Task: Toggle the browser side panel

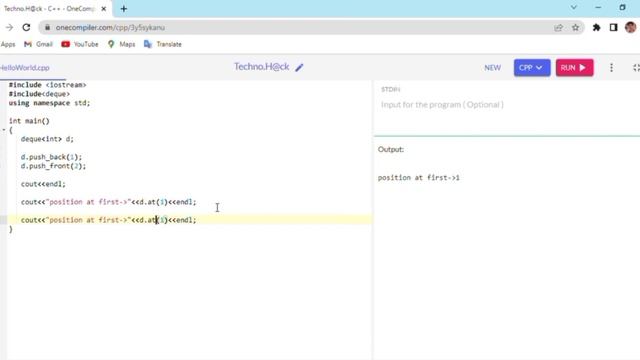Action: pyautogui.click(x=613, y=27)
